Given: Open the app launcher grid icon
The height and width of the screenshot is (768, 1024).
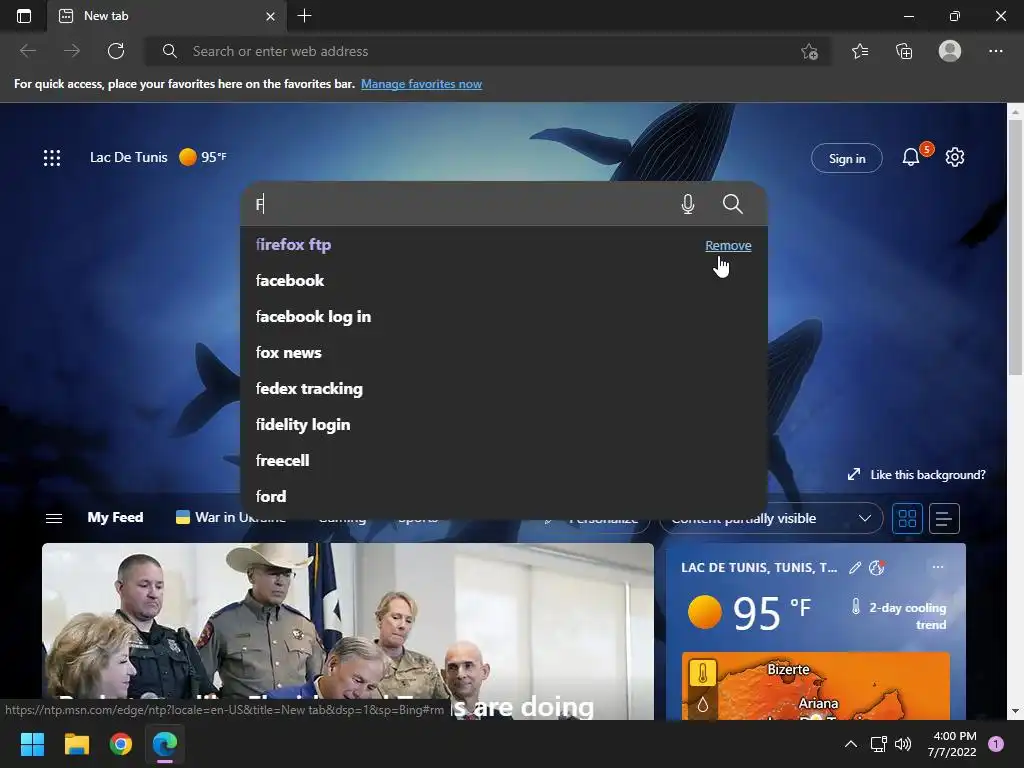Looking at the screenshot, I should point(52,157).
